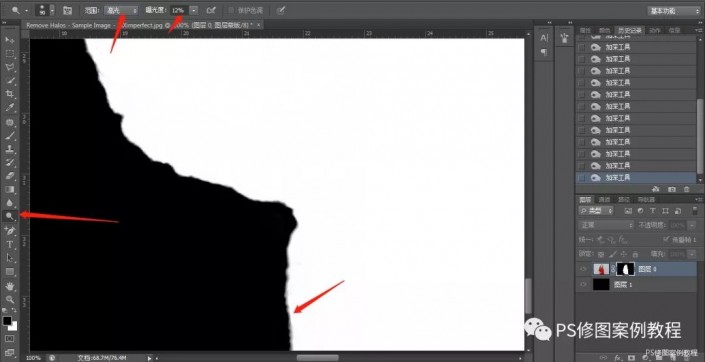Lock all layer attributes icon

635,254
